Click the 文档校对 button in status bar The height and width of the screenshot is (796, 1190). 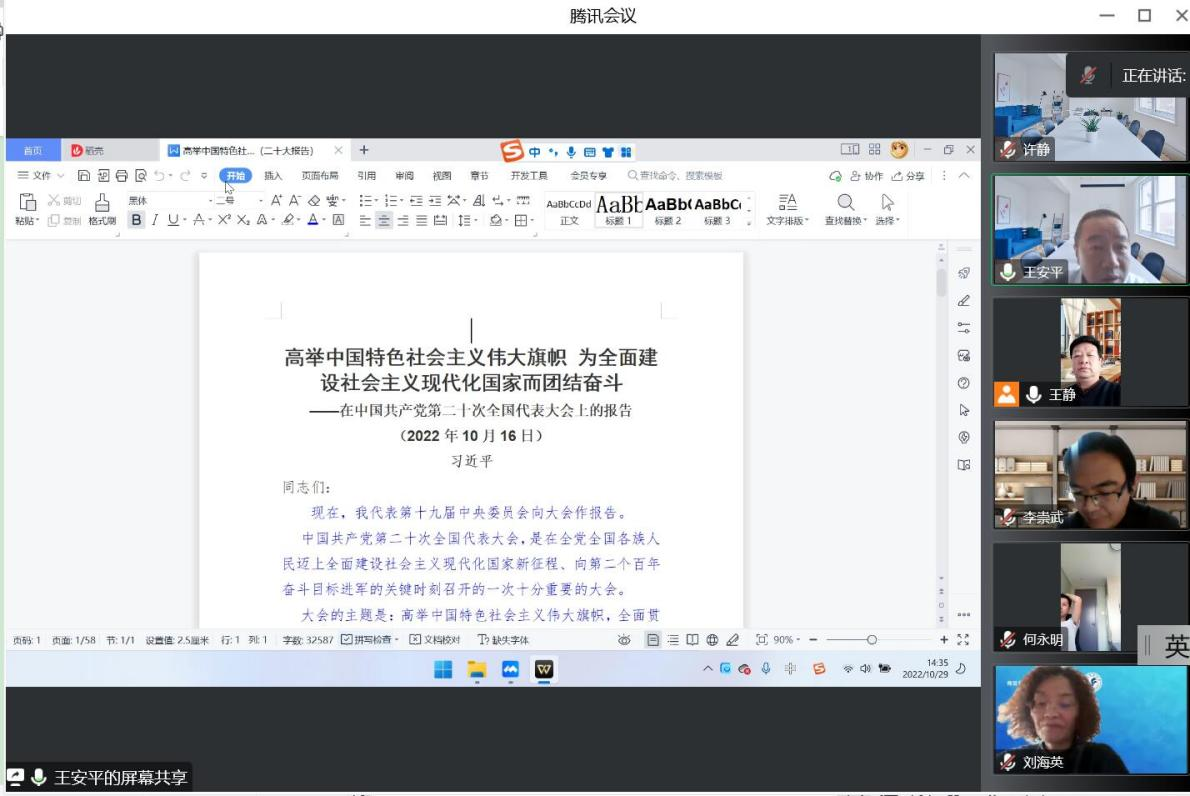point(436,640)
